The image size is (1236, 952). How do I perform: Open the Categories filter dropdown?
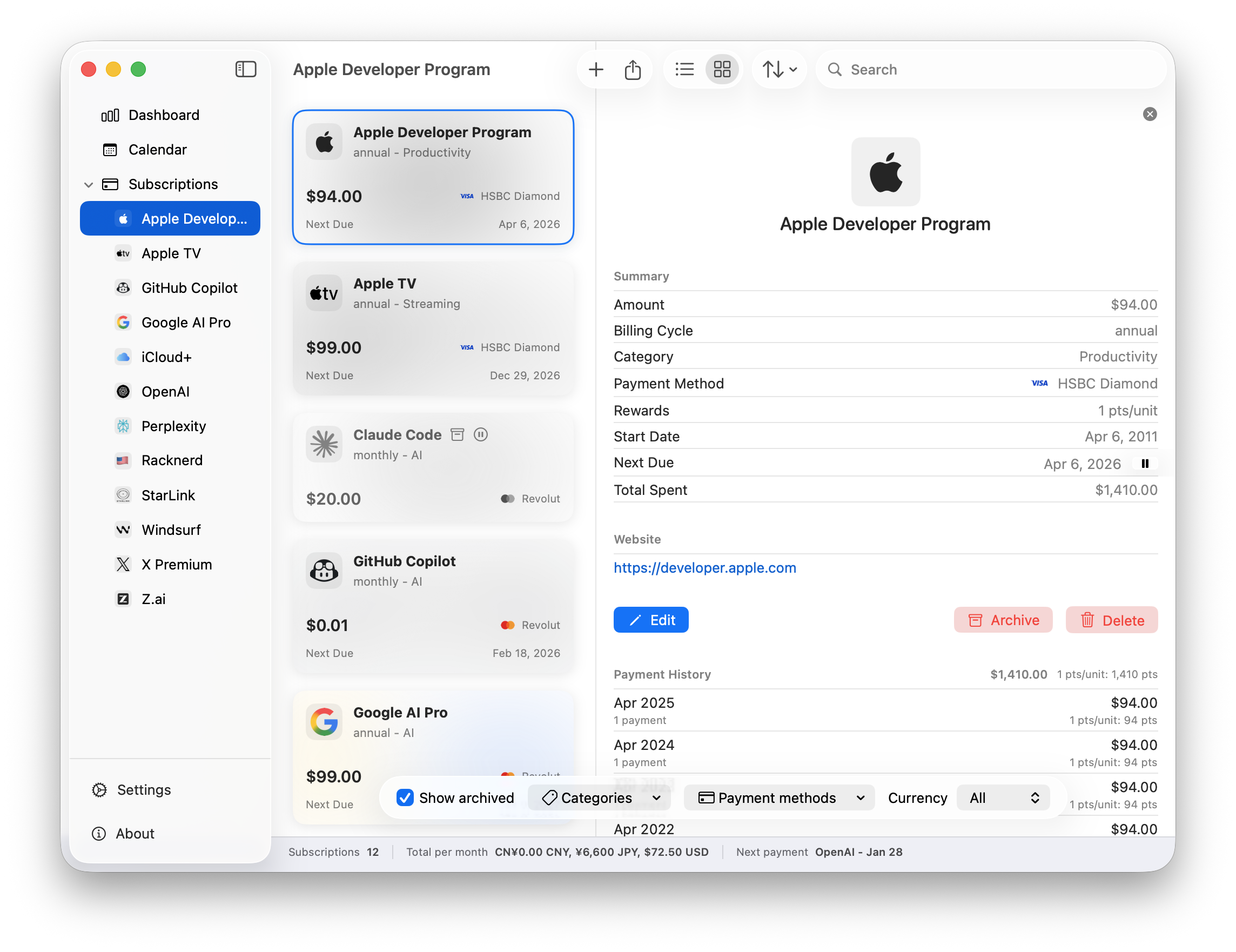pos(600,797)
